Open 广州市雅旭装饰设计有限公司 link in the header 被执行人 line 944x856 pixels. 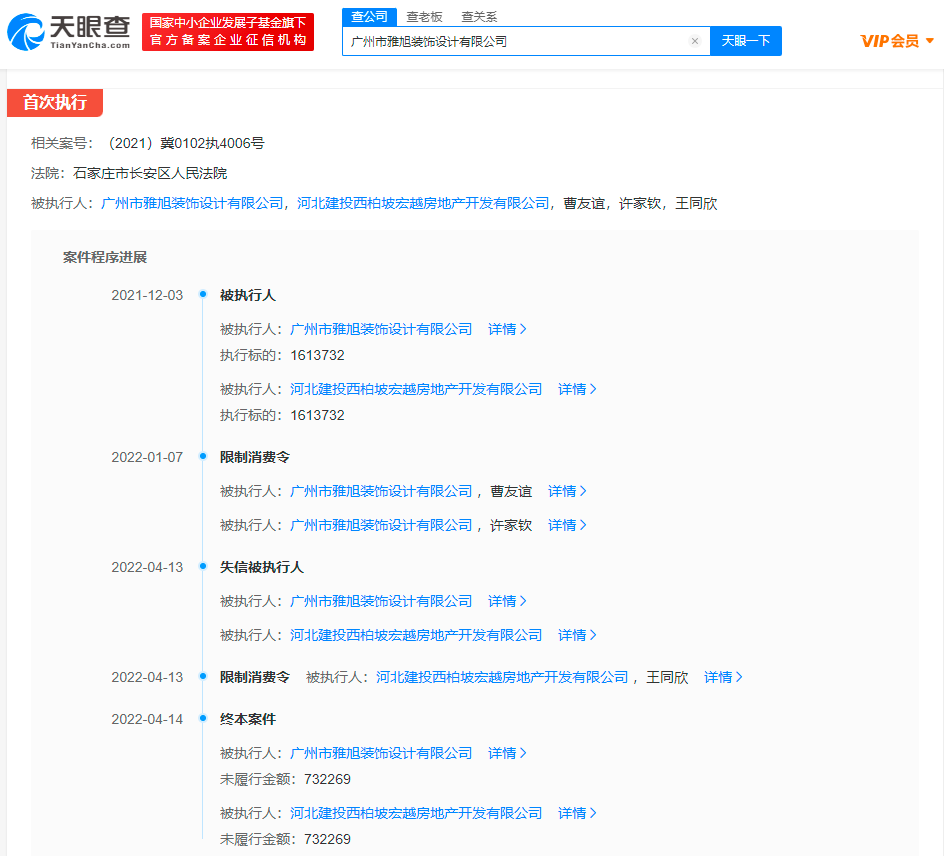coord(192,203)
